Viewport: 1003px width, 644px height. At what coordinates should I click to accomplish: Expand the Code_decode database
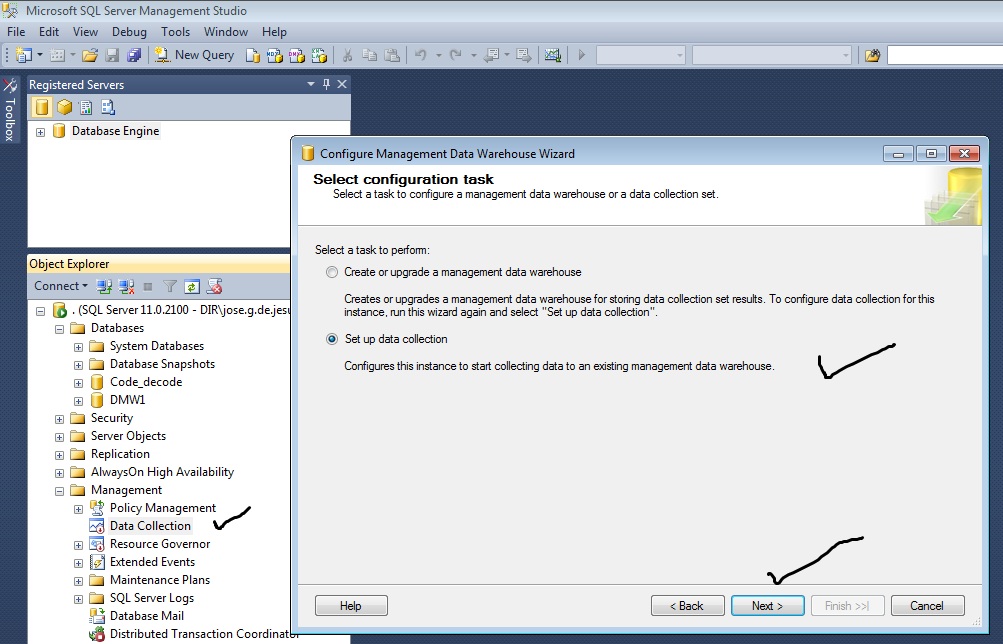[78, 383]
